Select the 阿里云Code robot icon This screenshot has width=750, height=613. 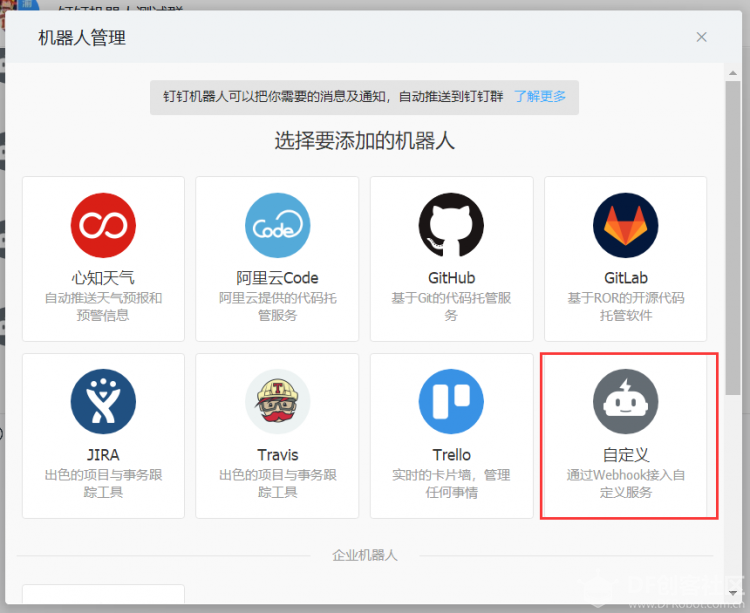277,225
